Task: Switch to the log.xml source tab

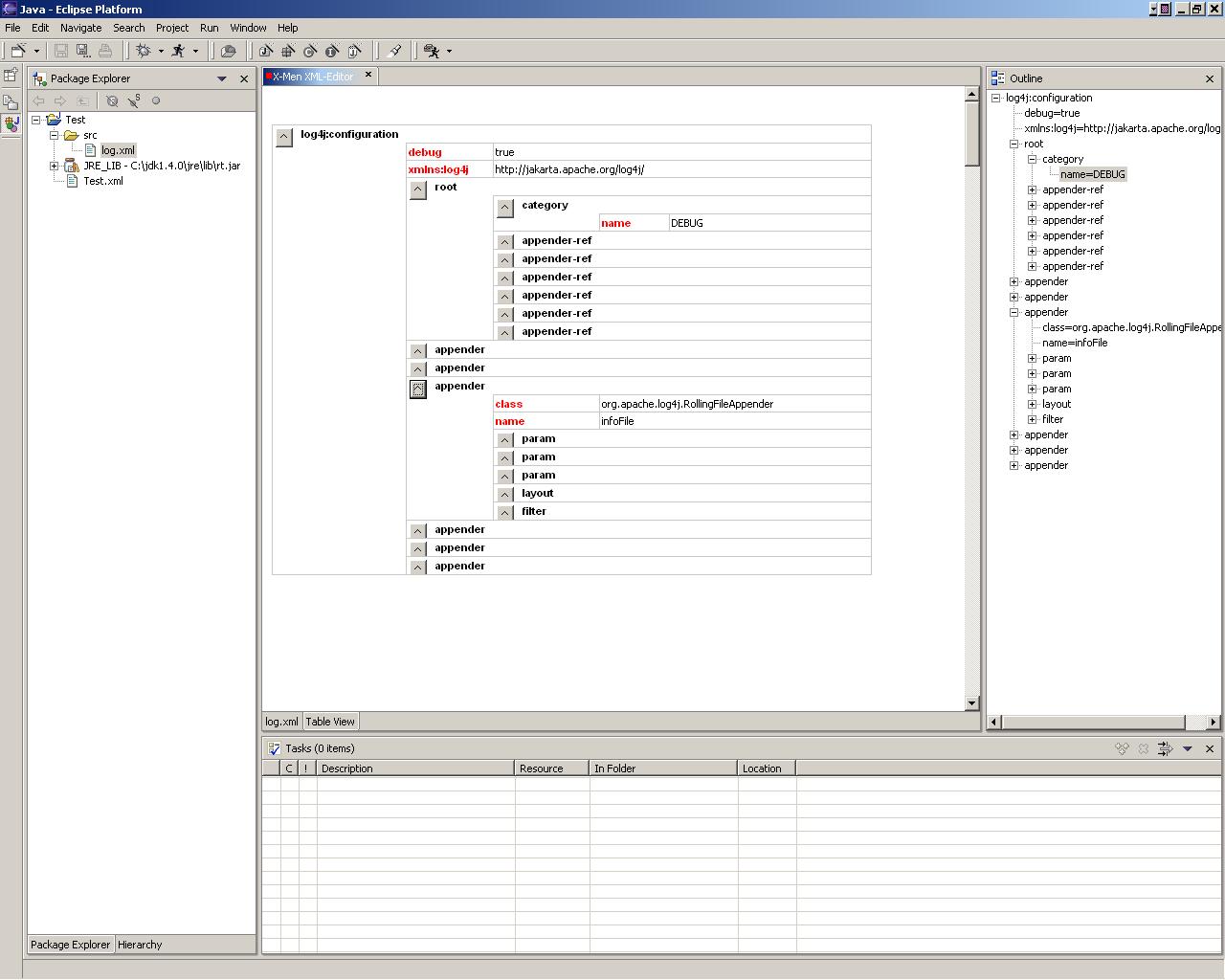Action: point(281,722)
